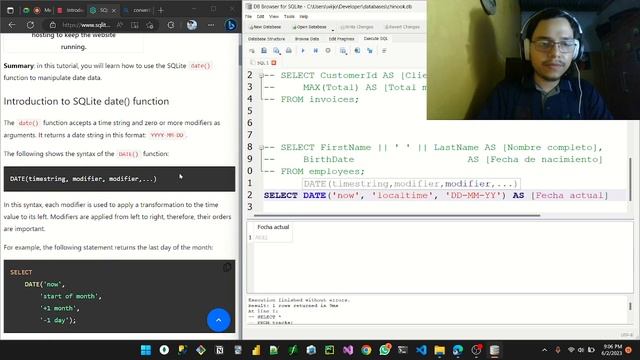
Task: Expand the Open Database dropdown arrow
Action: (333, 29)
